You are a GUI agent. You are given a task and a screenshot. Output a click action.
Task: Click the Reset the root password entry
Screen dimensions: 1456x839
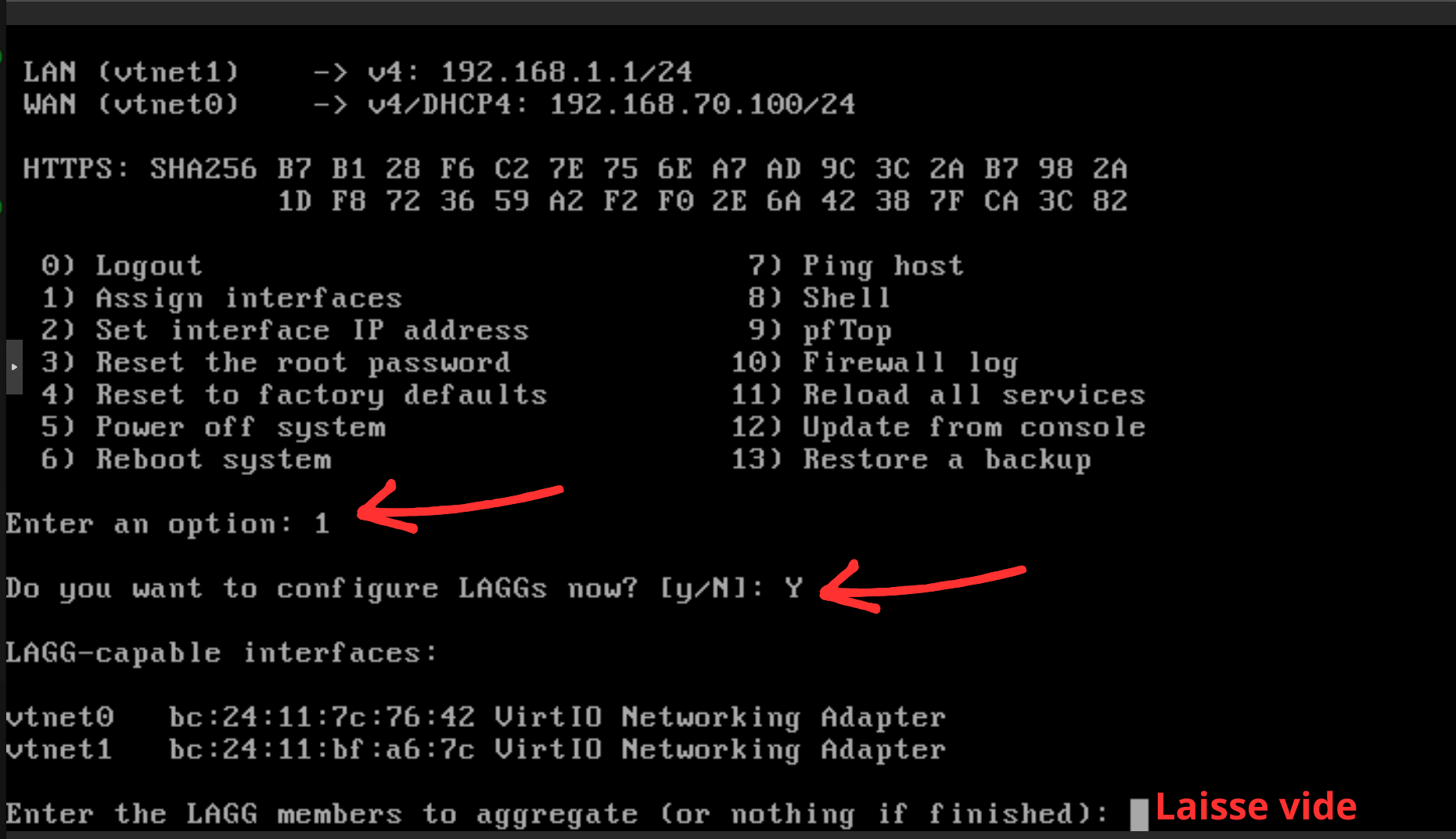[275, 362]
